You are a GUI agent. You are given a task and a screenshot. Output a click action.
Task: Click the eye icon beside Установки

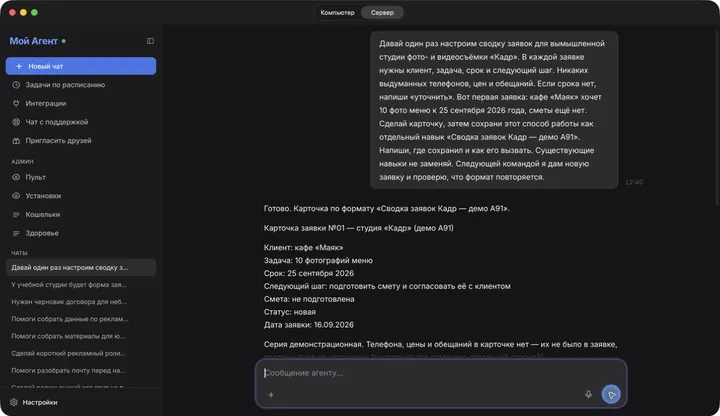pyautogui.click(x=16, y=196)
